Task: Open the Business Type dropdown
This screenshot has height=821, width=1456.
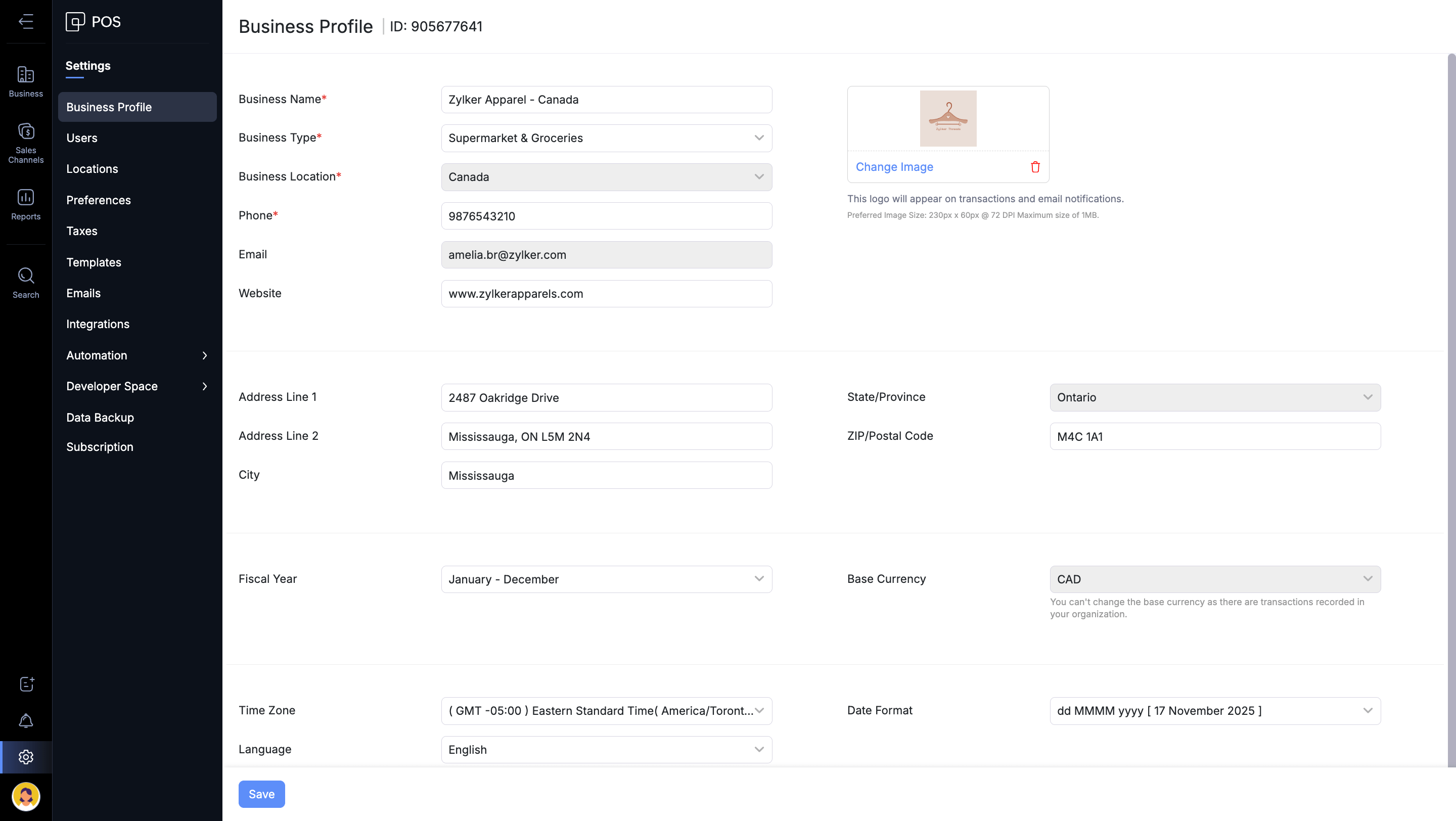Action: click(x=606, y=138)
